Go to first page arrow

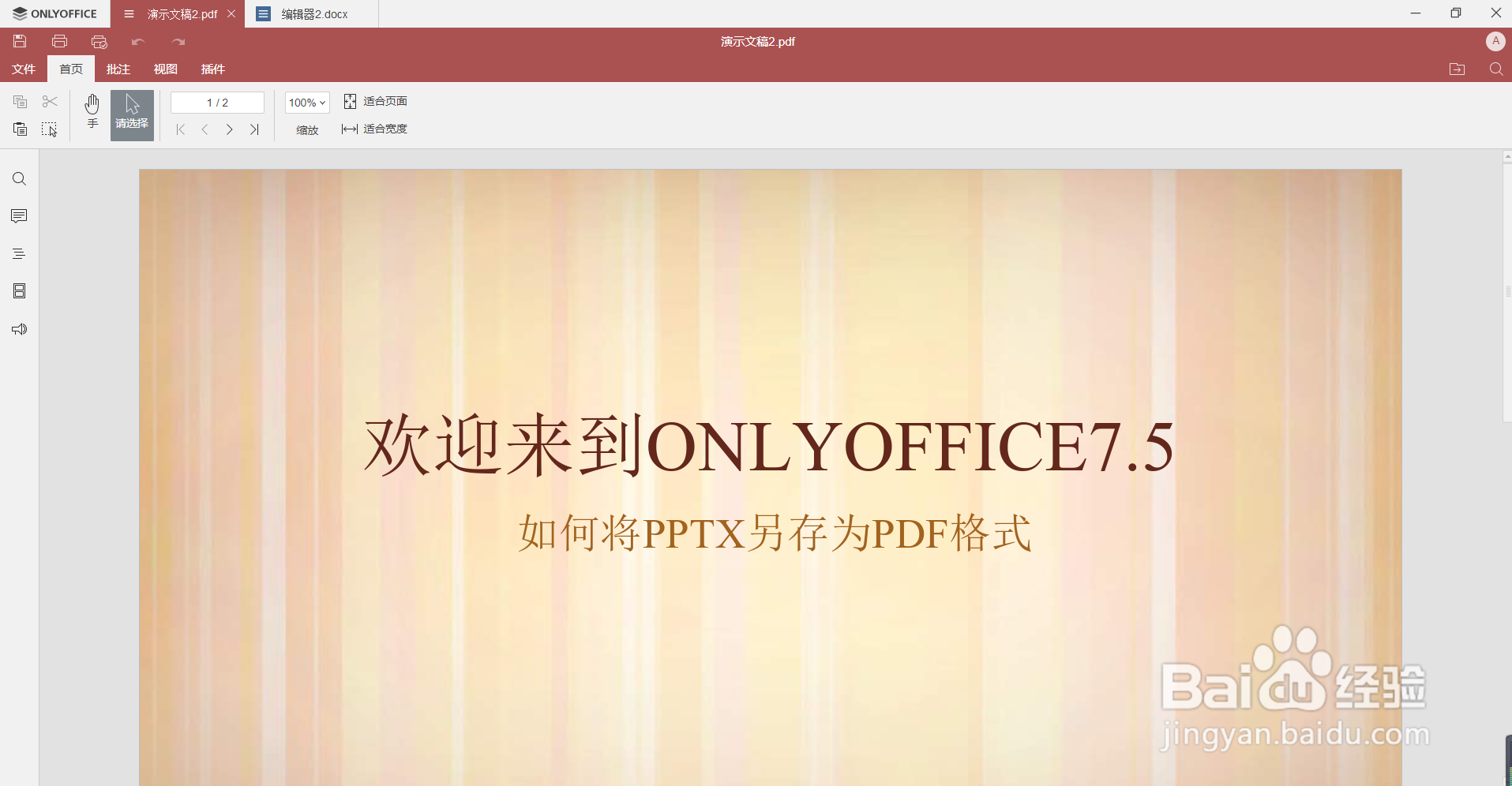pyautogui.click(x=180, y=129)
